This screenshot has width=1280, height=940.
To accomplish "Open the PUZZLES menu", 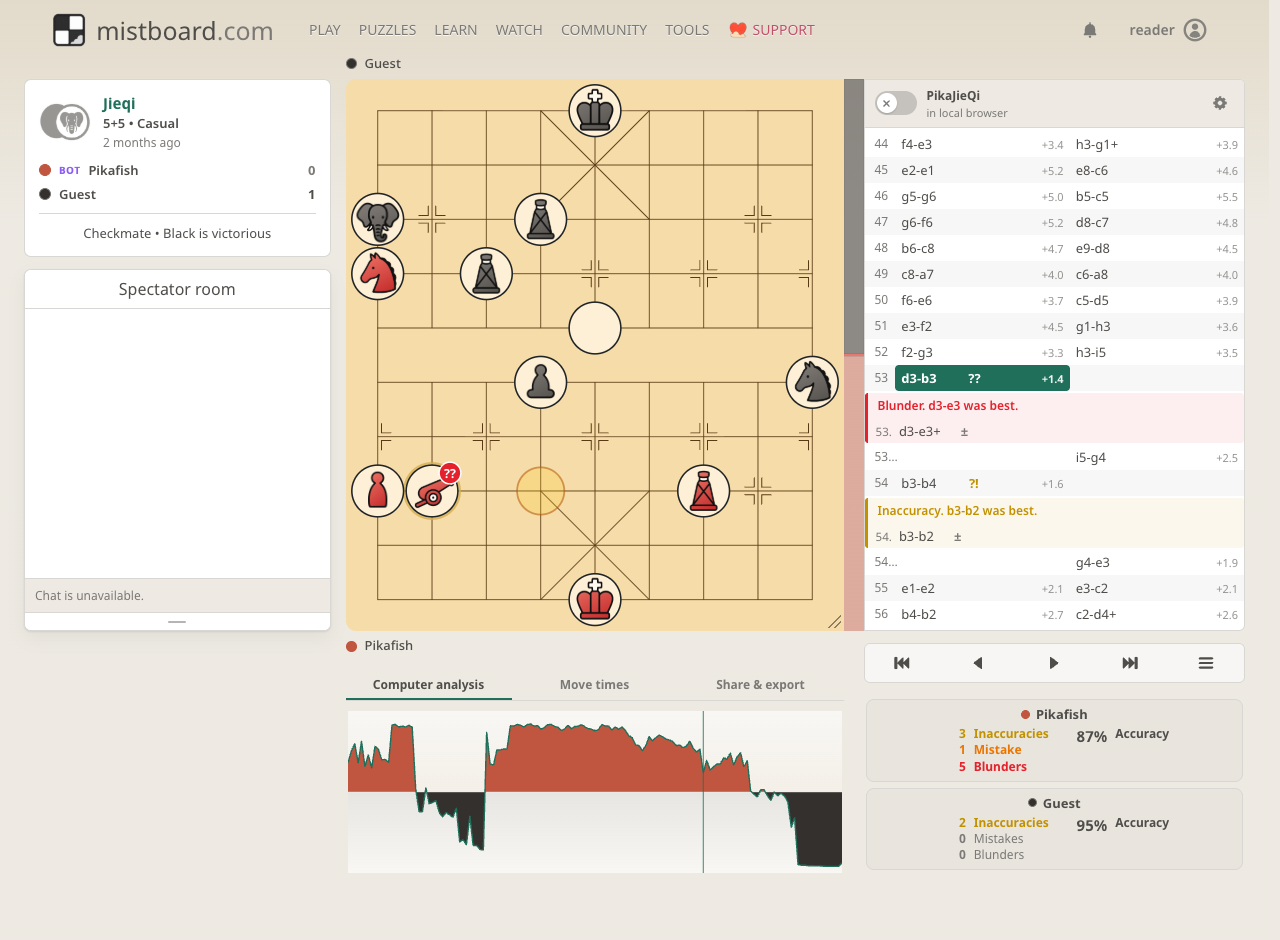I will point(388,30).
